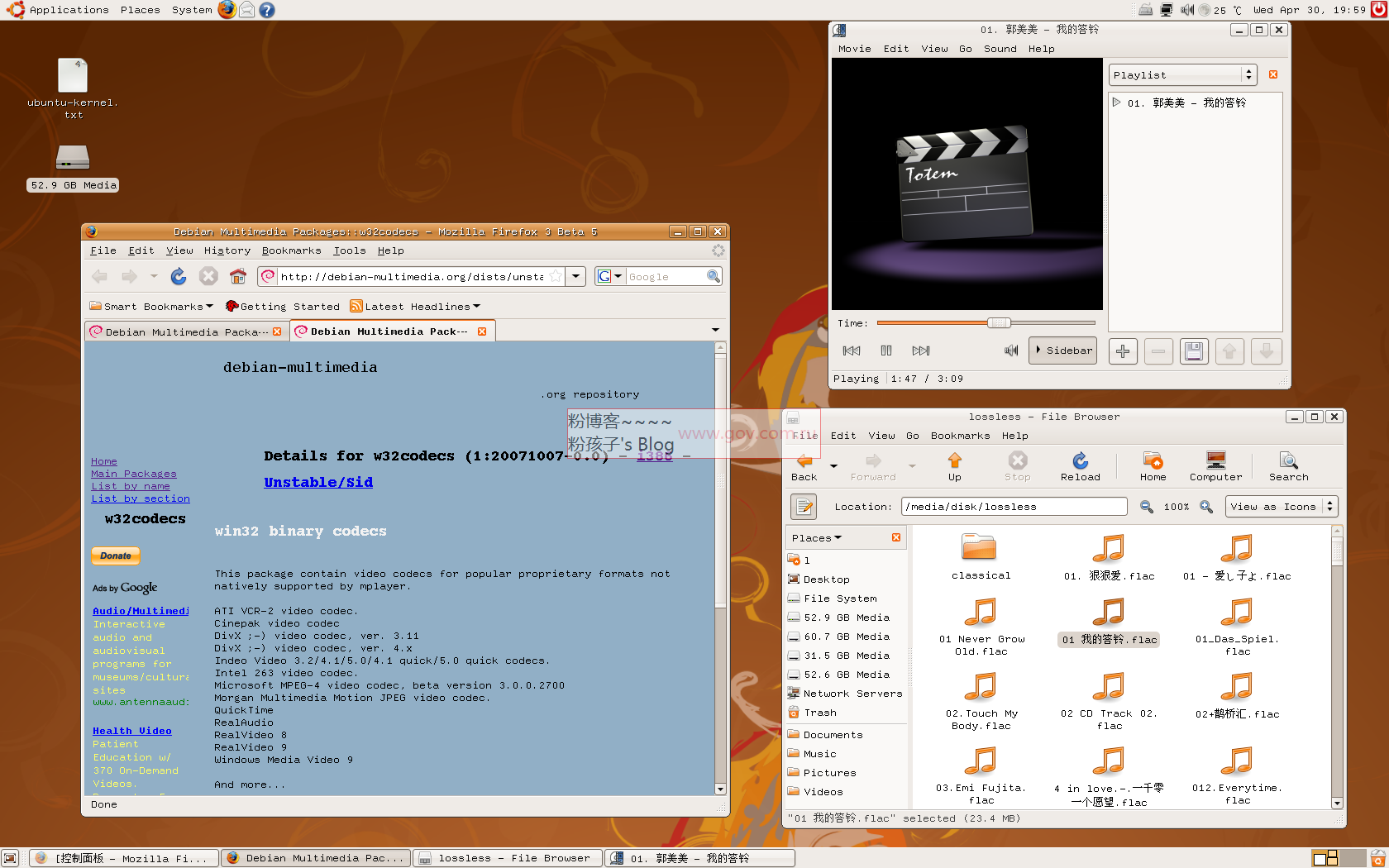Viewport: 1389px width, 868px height.
Task: Click the Firefox Reload toolbar icon
Action: coord(179,276)
